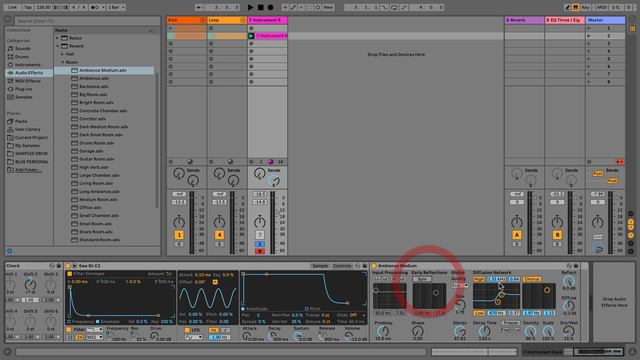640x360 pixels.
Task: Click the Master track header
Action: pyautogui.click(x=605, y=20)
